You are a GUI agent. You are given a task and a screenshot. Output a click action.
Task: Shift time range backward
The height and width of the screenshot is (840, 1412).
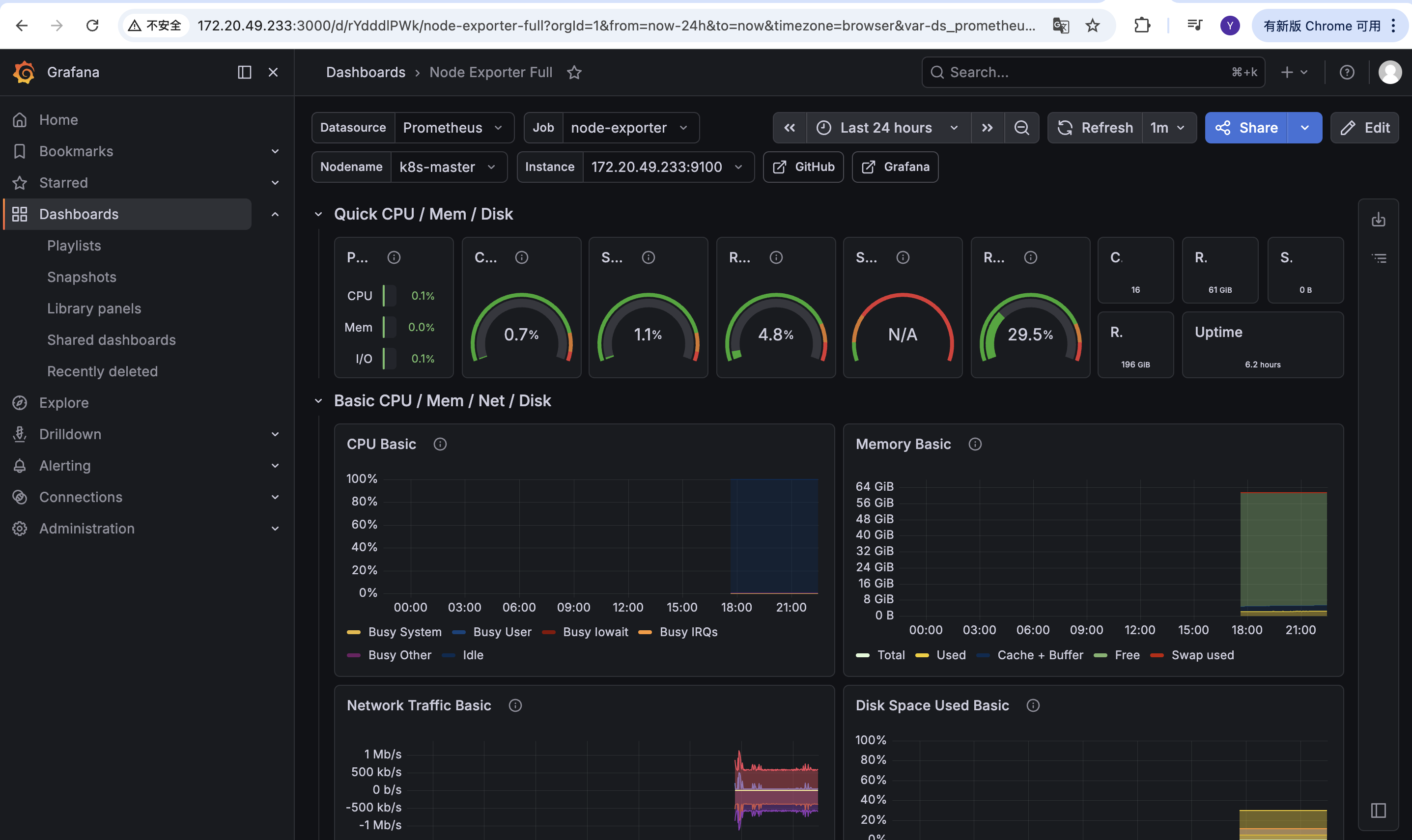(789, 127)
